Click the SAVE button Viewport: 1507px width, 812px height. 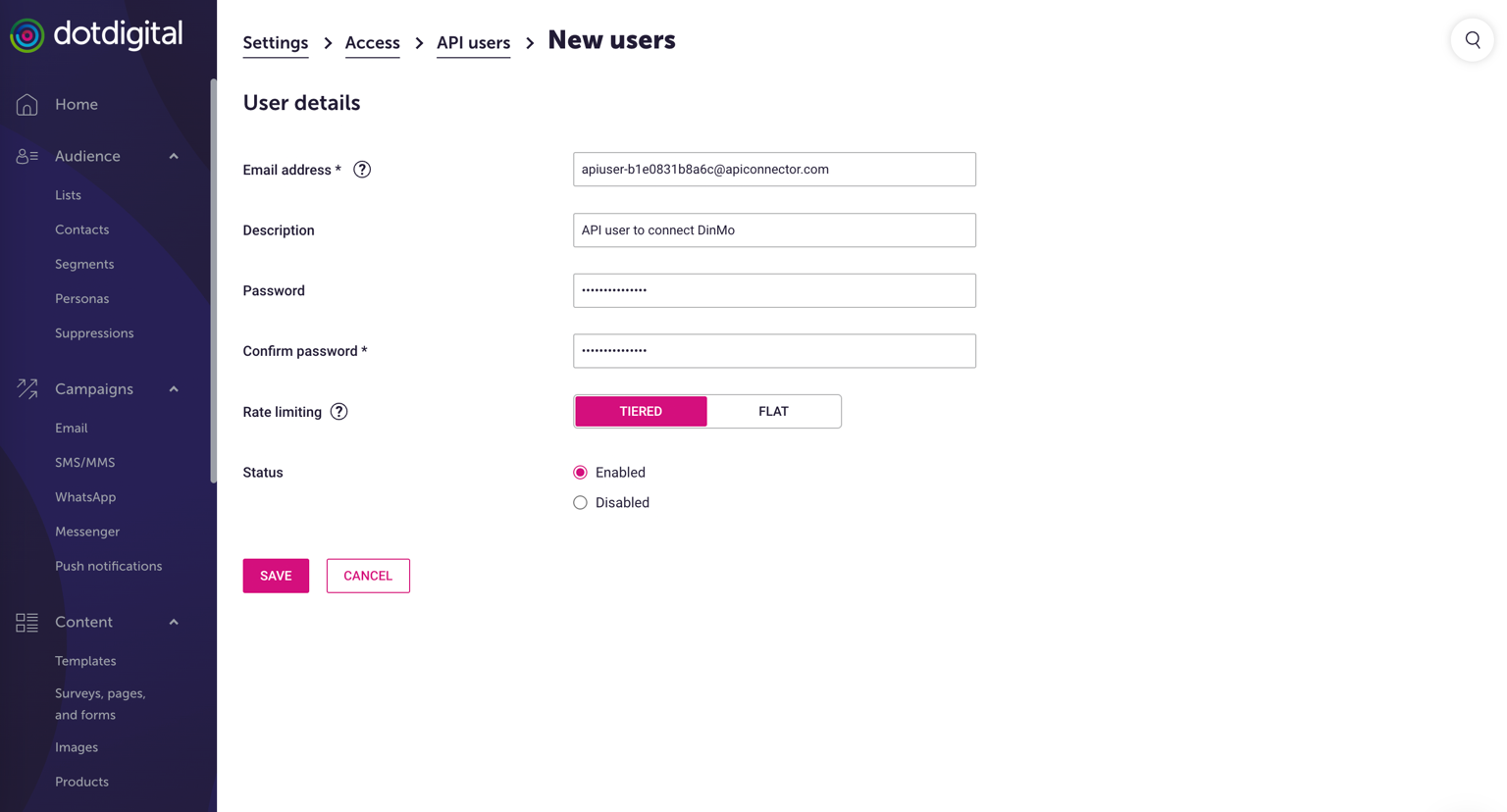click(x=276, y=576)
